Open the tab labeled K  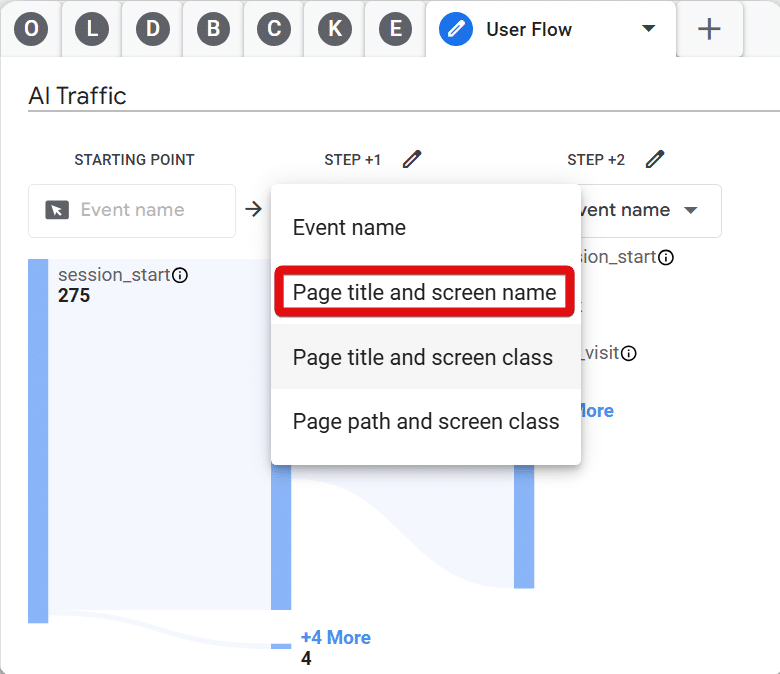pyautogui.click(x=335, y=29)
